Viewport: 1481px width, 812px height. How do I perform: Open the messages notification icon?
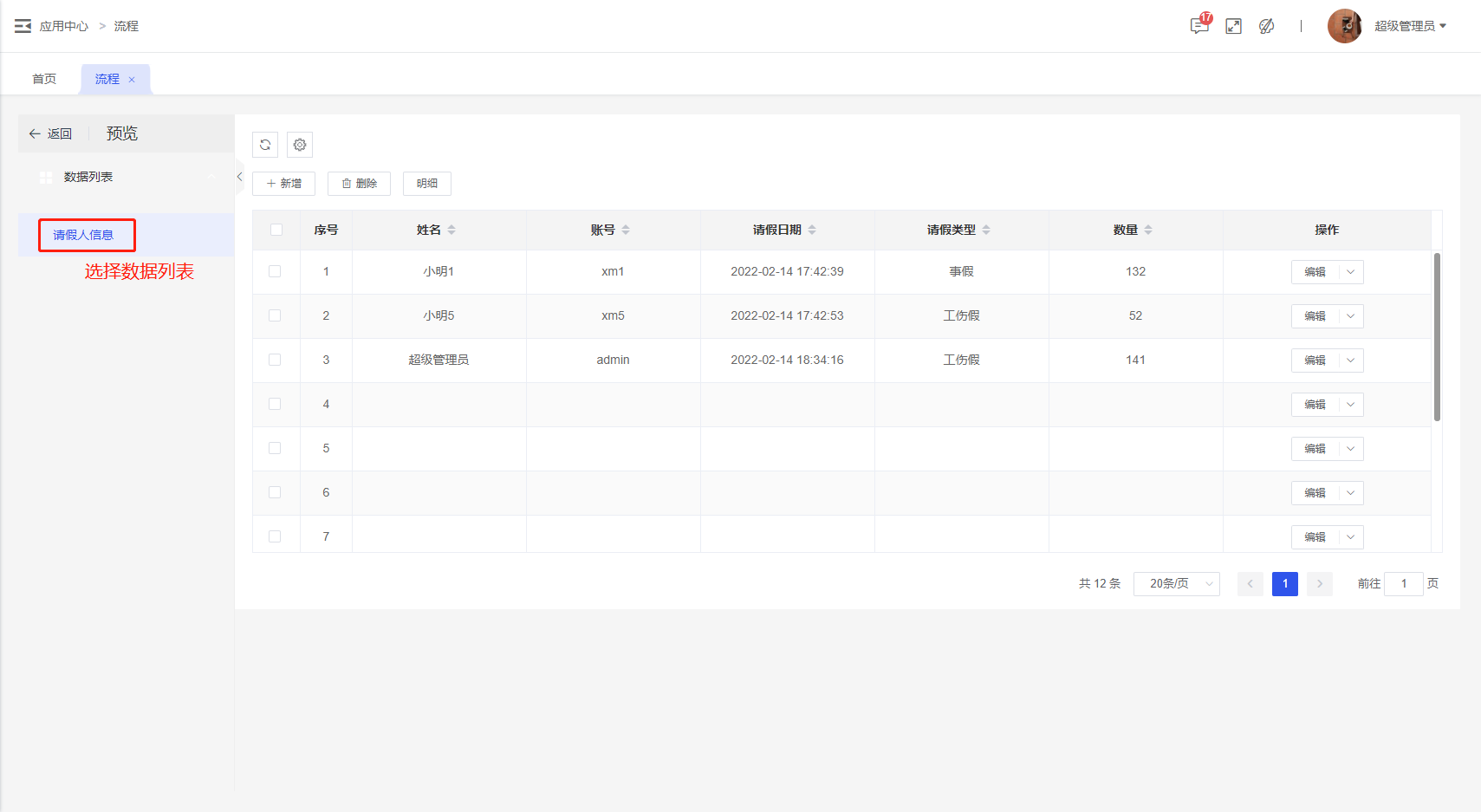[1199, 26]
